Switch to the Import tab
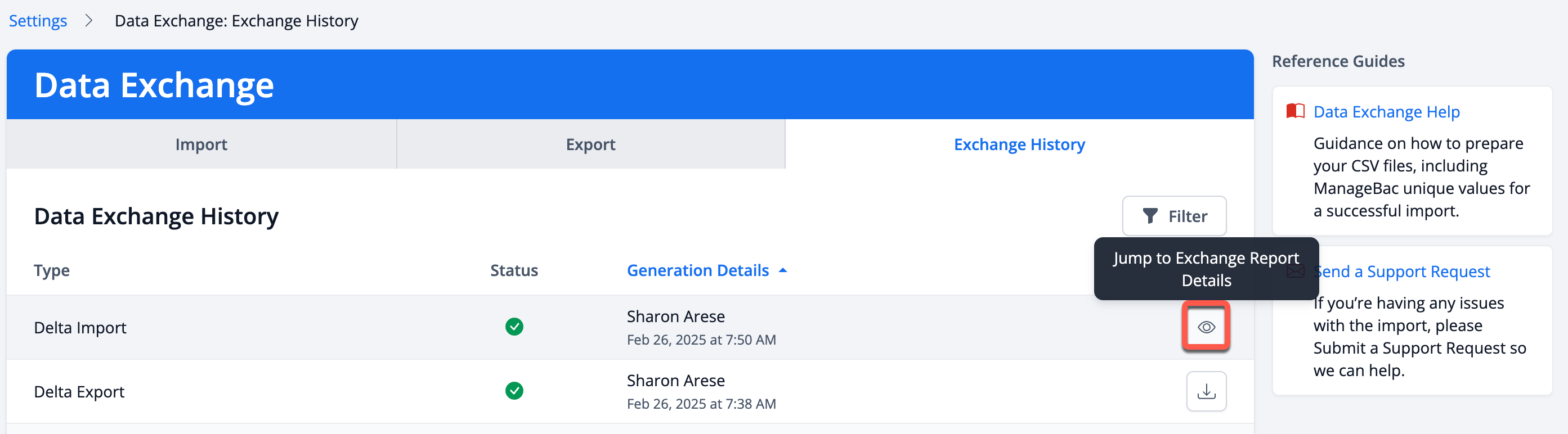Screen dimensions: 1568x434 pos(201,144)
